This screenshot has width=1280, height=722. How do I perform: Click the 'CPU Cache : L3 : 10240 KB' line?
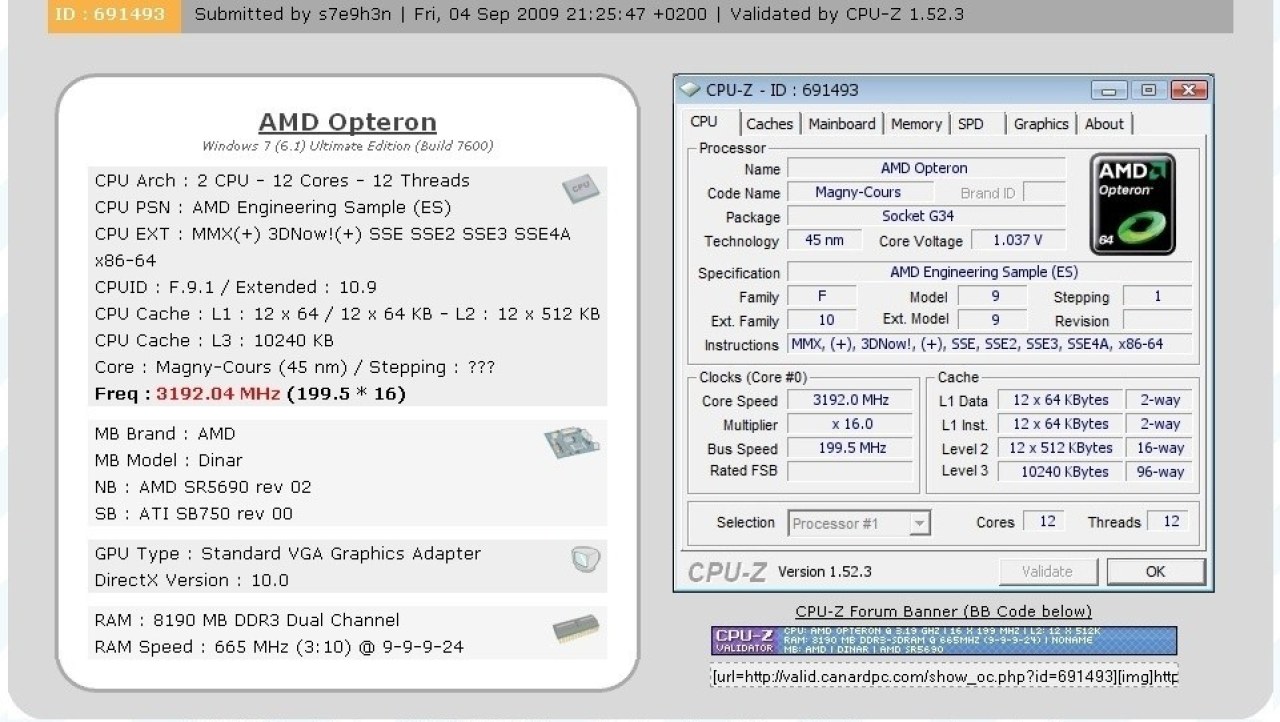[214, 340]
